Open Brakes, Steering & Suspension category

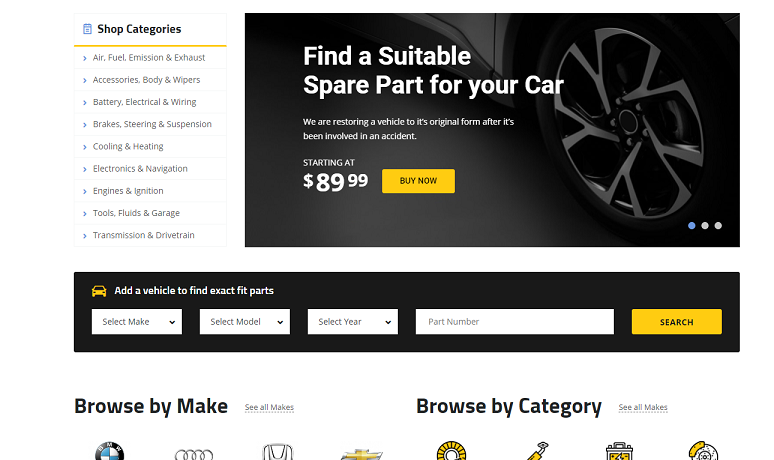(x=150, y=124)
